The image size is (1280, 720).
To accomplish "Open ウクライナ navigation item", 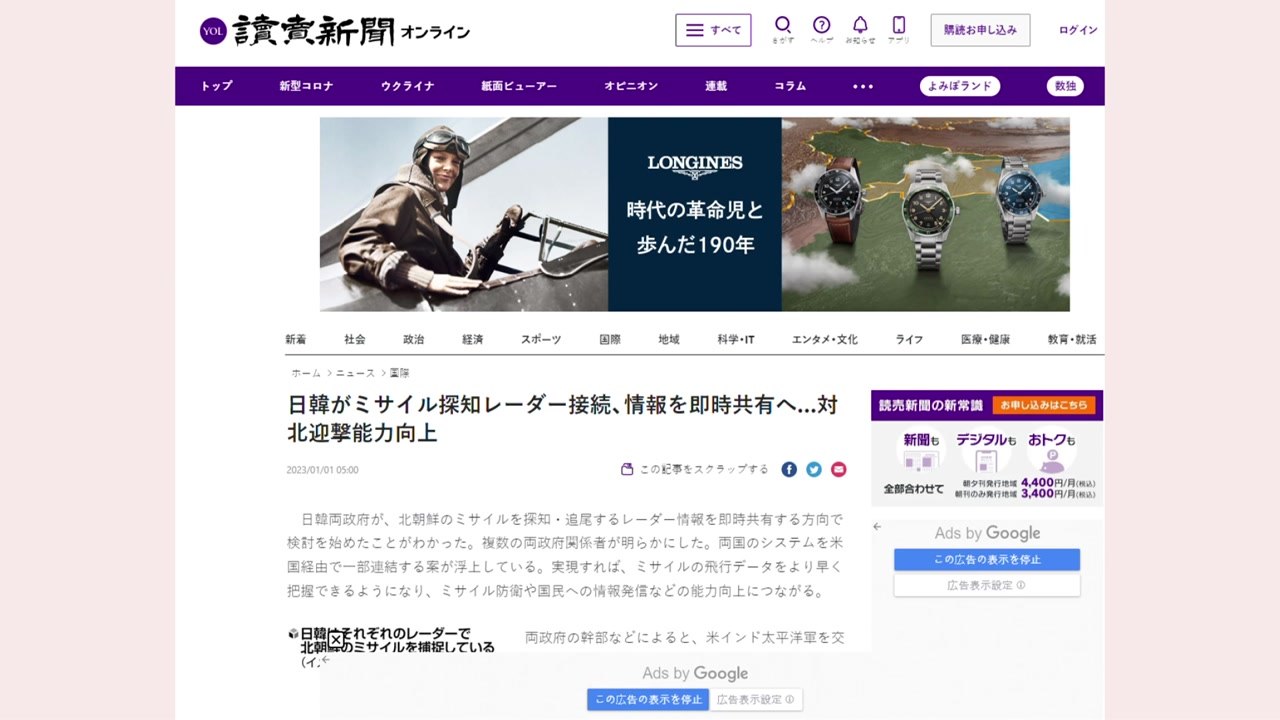I will (407, 86).
